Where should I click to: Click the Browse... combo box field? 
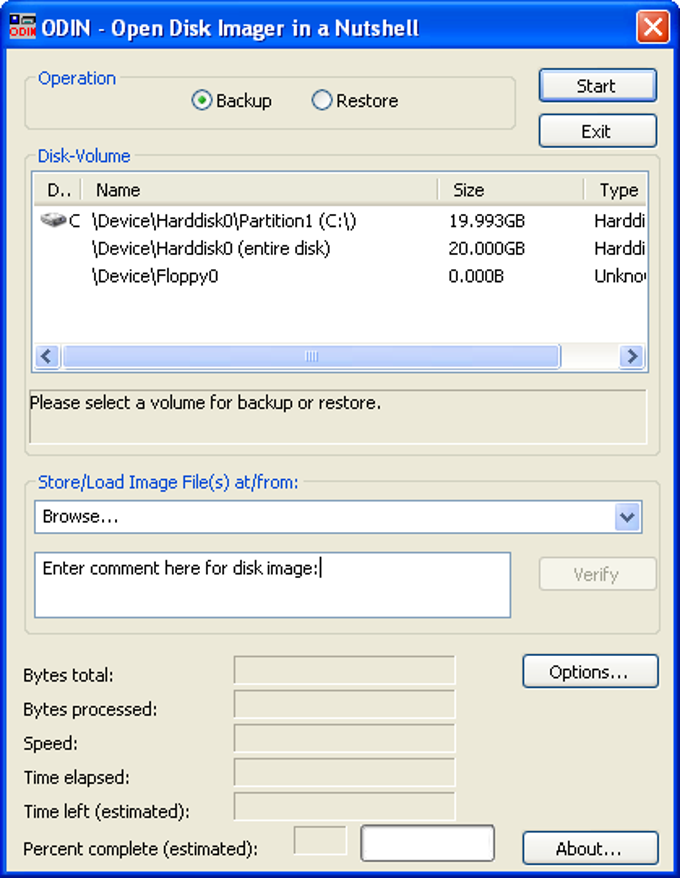(338, 517)
